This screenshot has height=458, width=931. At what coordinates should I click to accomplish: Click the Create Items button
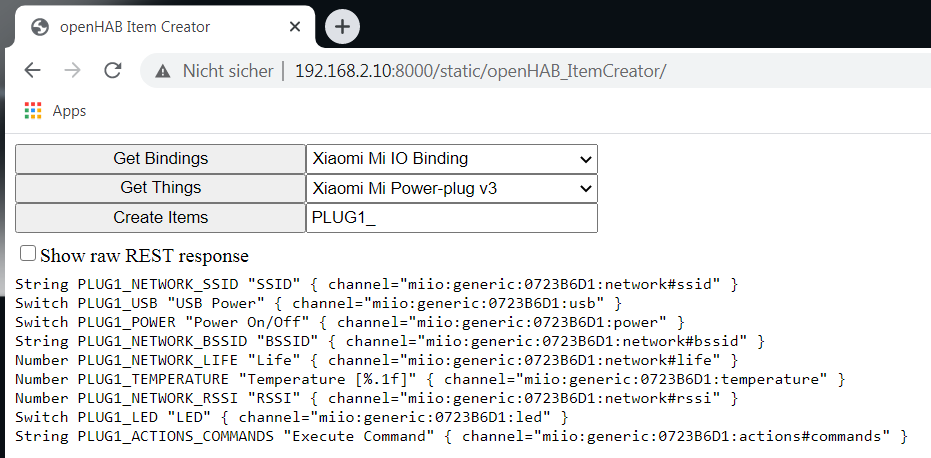(160, 218)
